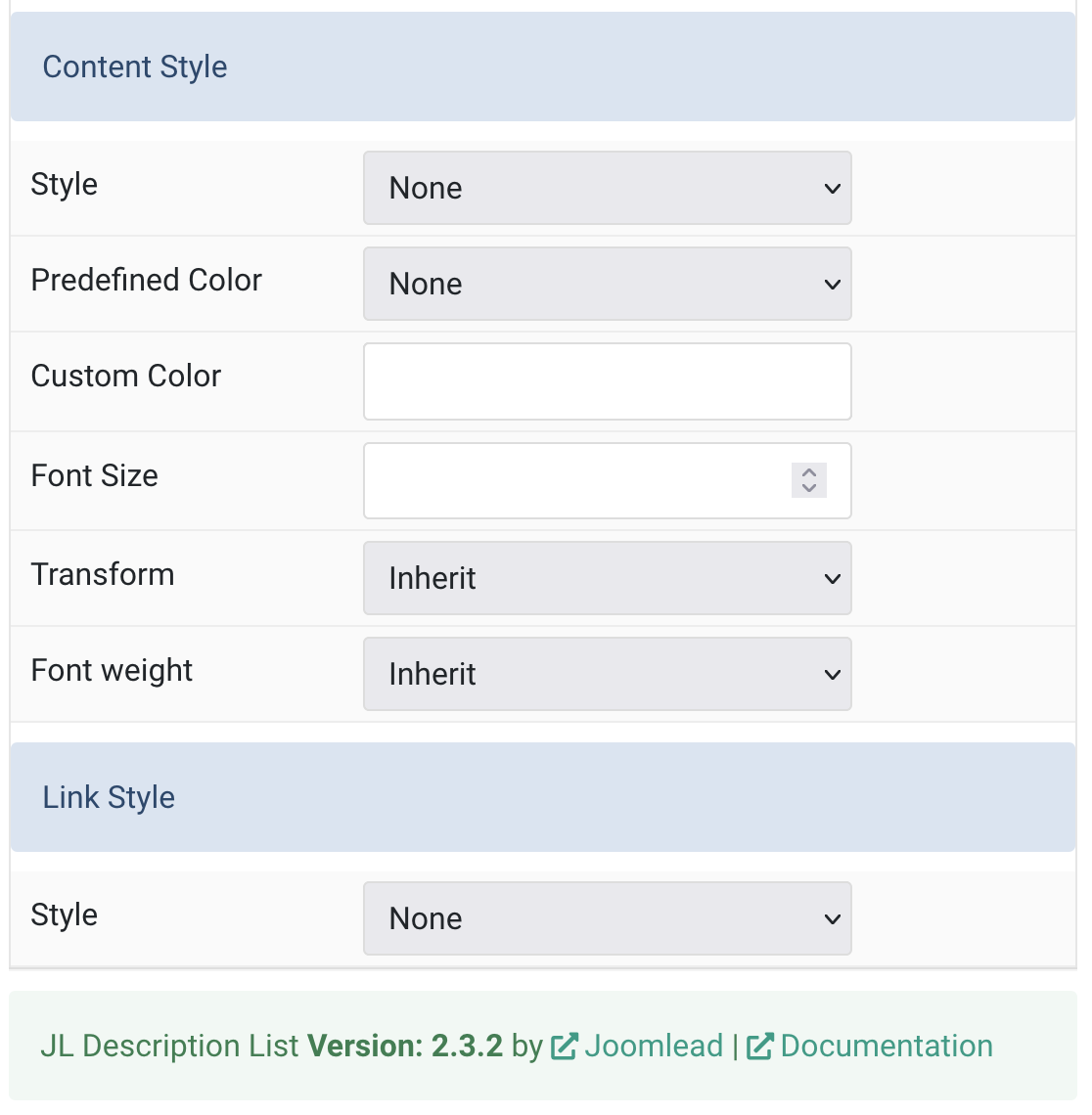Open Link Style's Style dropdown
Image resolution: width=1092 pixels, height=1115 pixels.
click(x=607, y=918)
